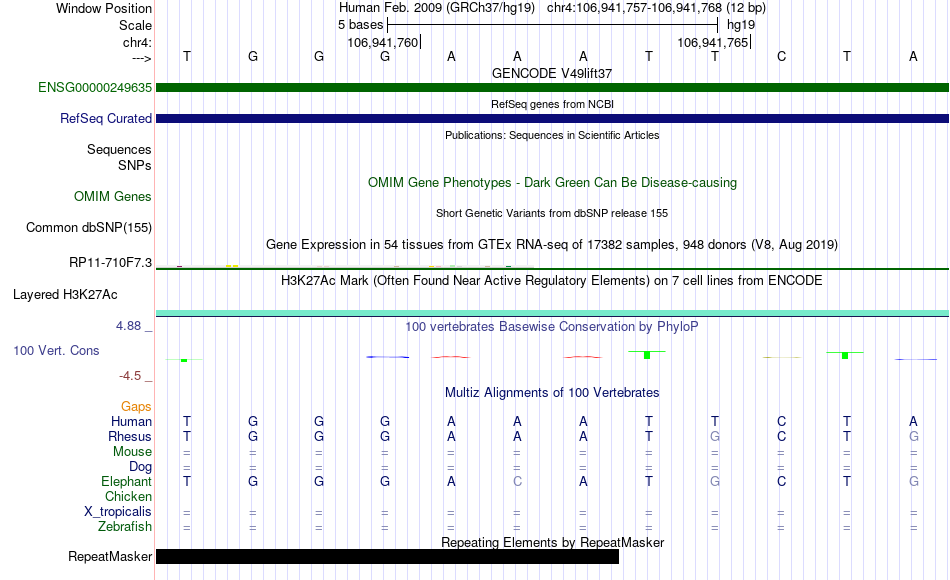Click the base C in the sequence ruler

coord(781,56)
